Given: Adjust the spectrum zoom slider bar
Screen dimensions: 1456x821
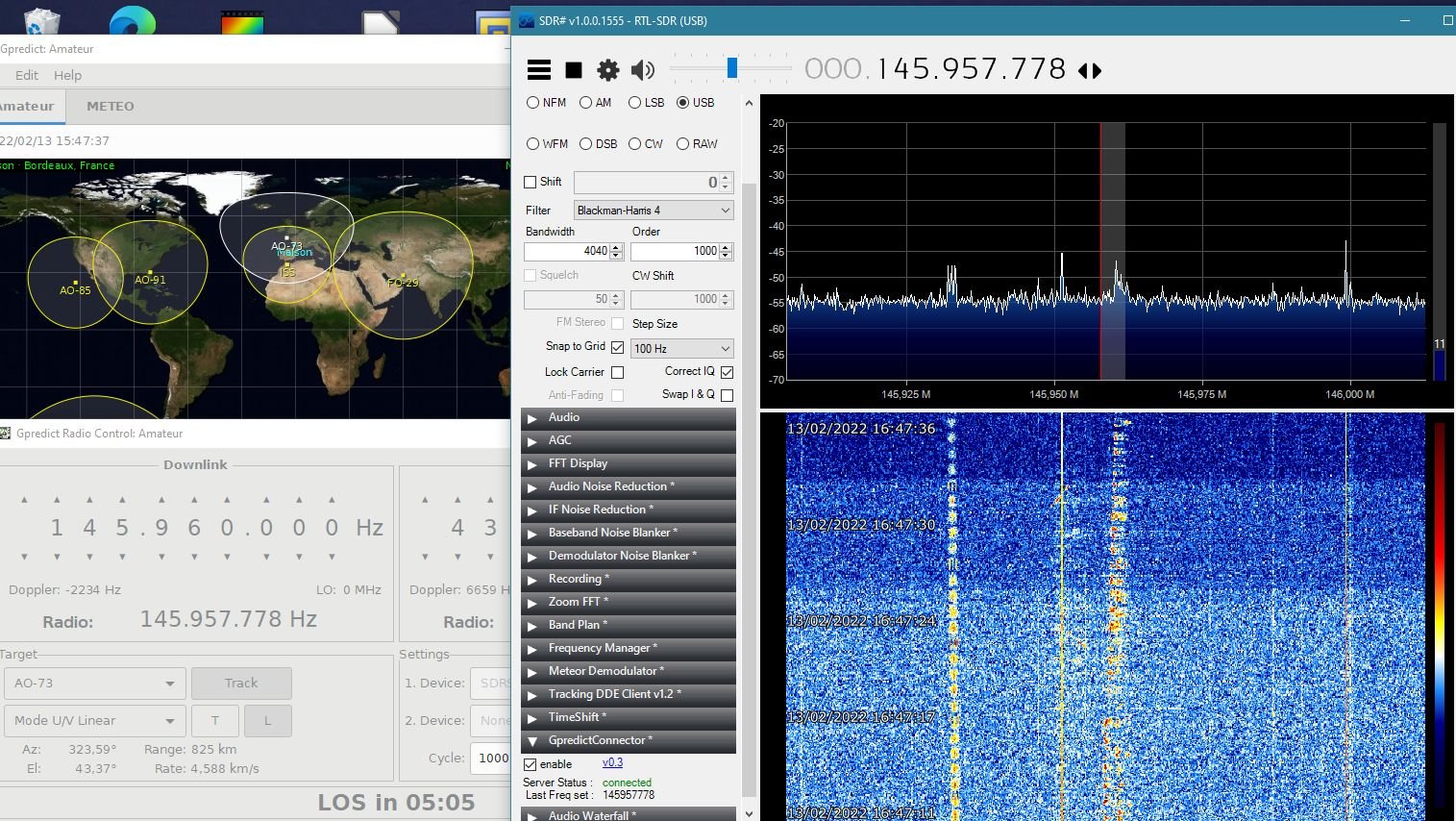Looking at the screenshot, I should click(1440, 251).
